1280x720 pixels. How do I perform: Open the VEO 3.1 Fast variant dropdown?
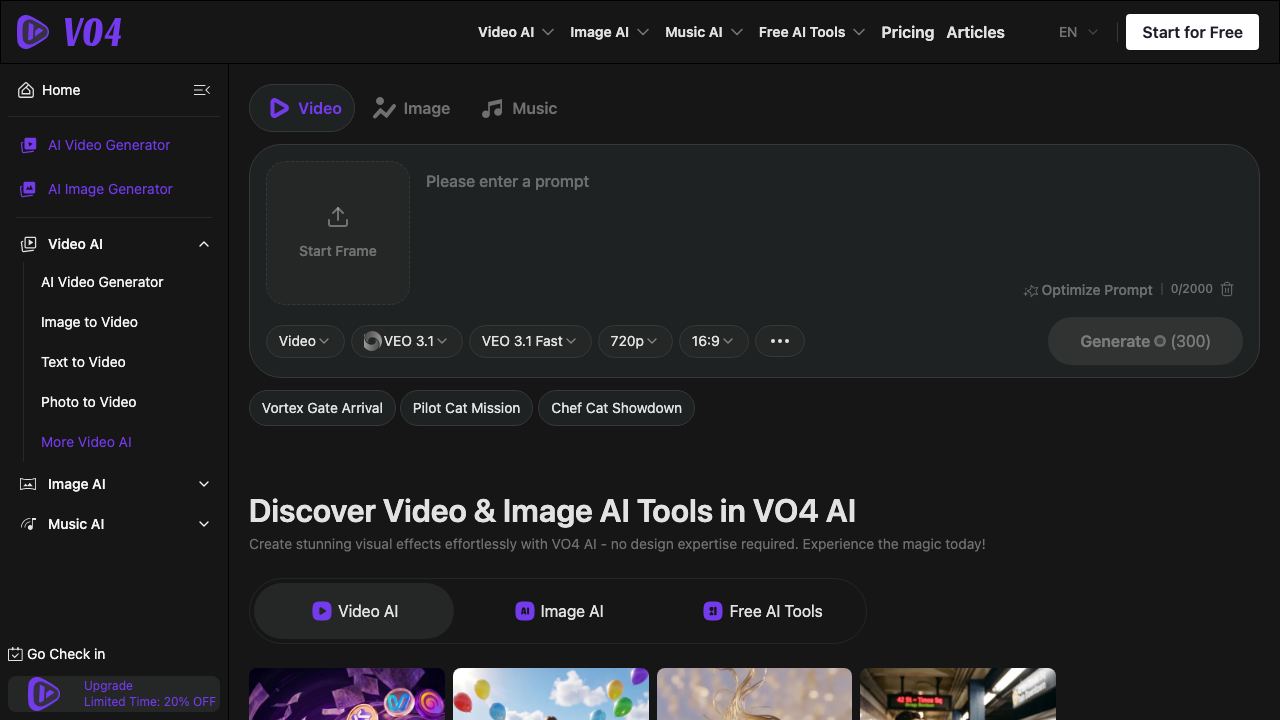point(530,341)
